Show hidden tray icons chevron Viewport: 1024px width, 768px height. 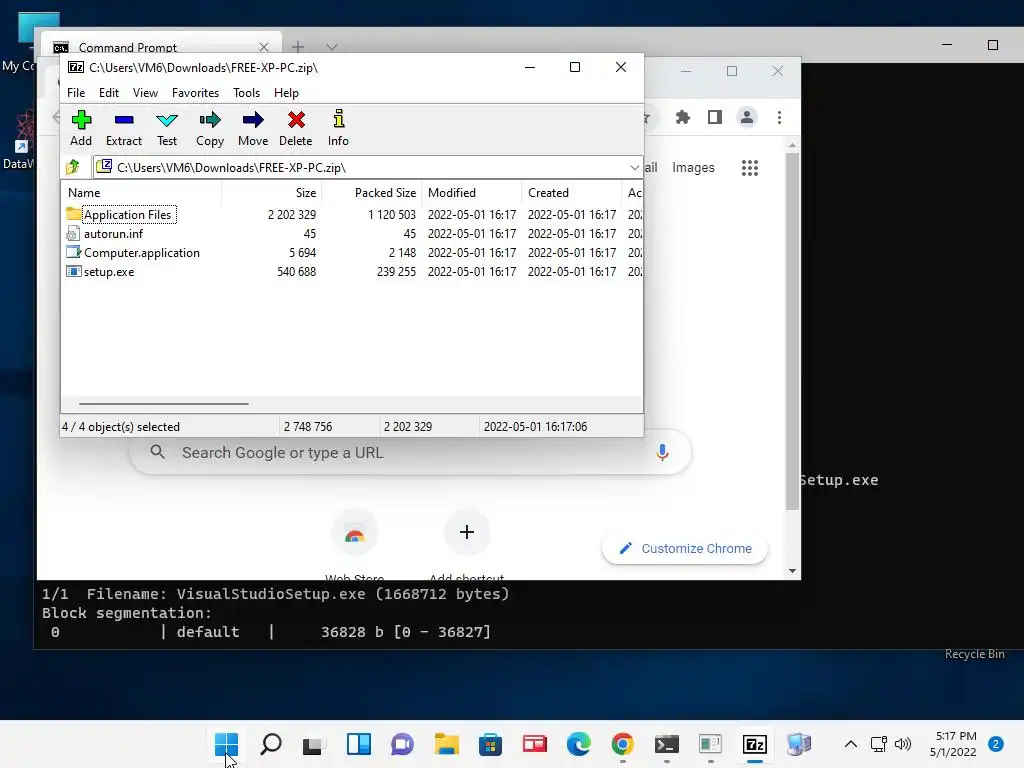tap(850, 744)
